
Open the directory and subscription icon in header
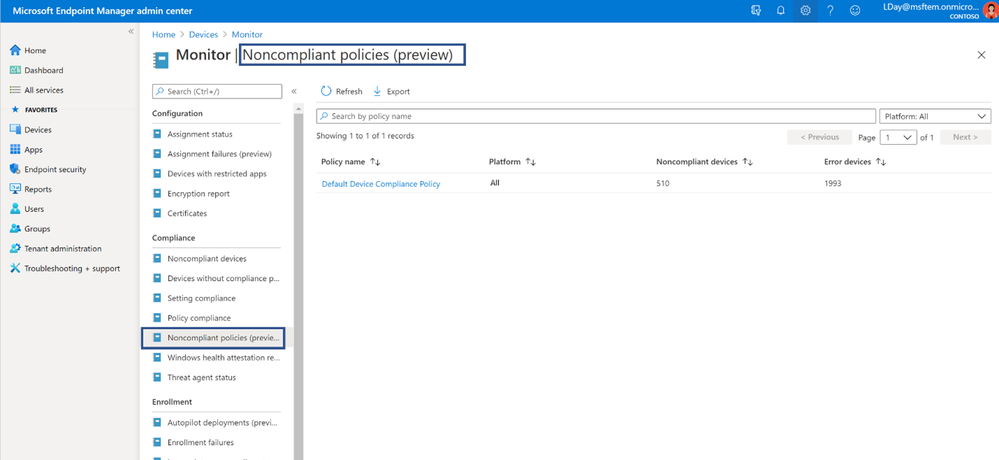click(x=756, y=11)
